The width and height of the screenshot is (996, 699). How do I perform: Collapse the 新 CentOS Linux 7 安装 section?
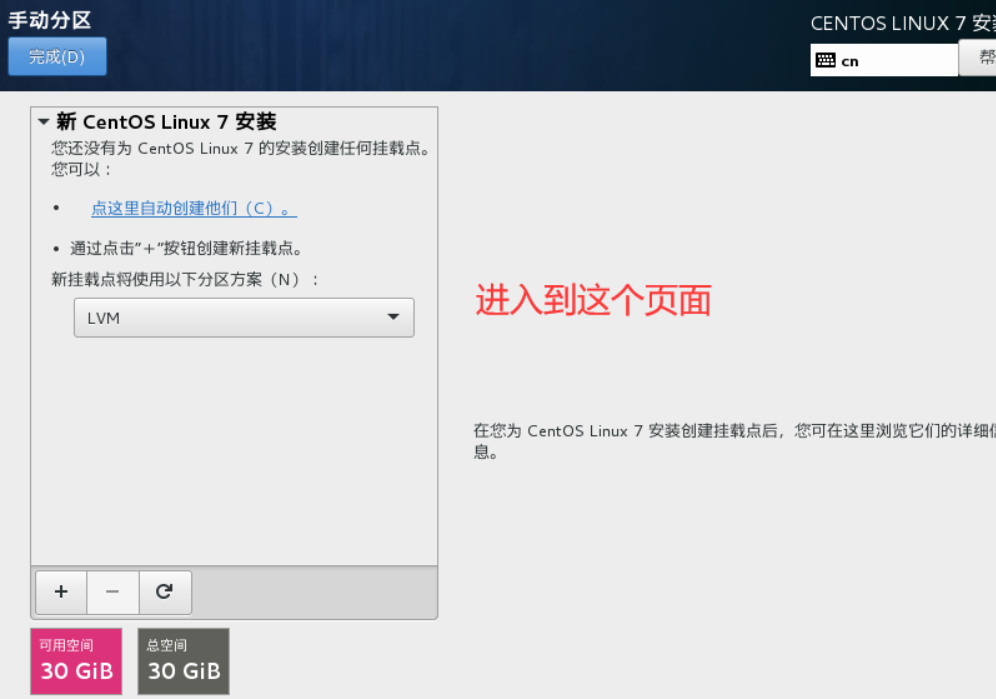tap(43, 121)
